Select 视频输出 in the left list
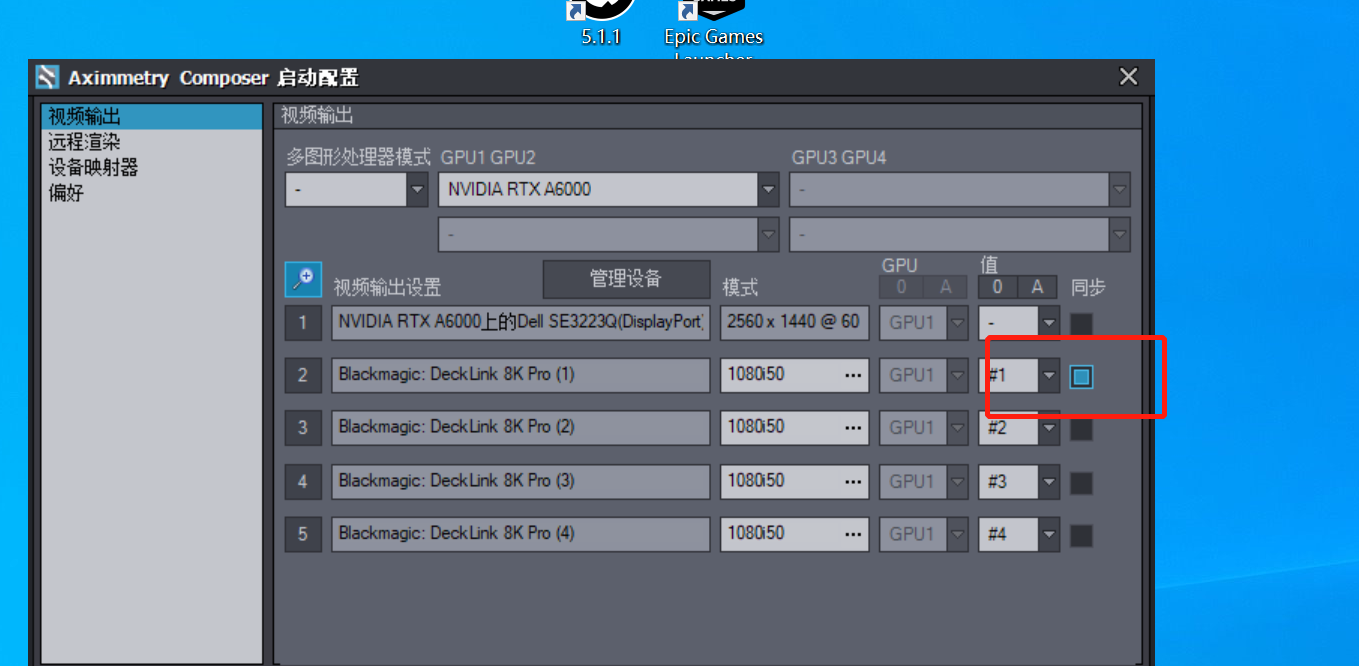This screenshot has width=1359, height=666. (151, 117)
